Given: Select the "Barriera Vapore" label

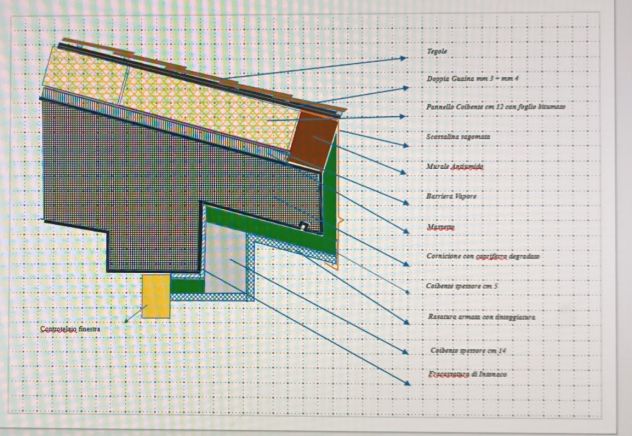Looking at the screenshot, I should point(451,196).
